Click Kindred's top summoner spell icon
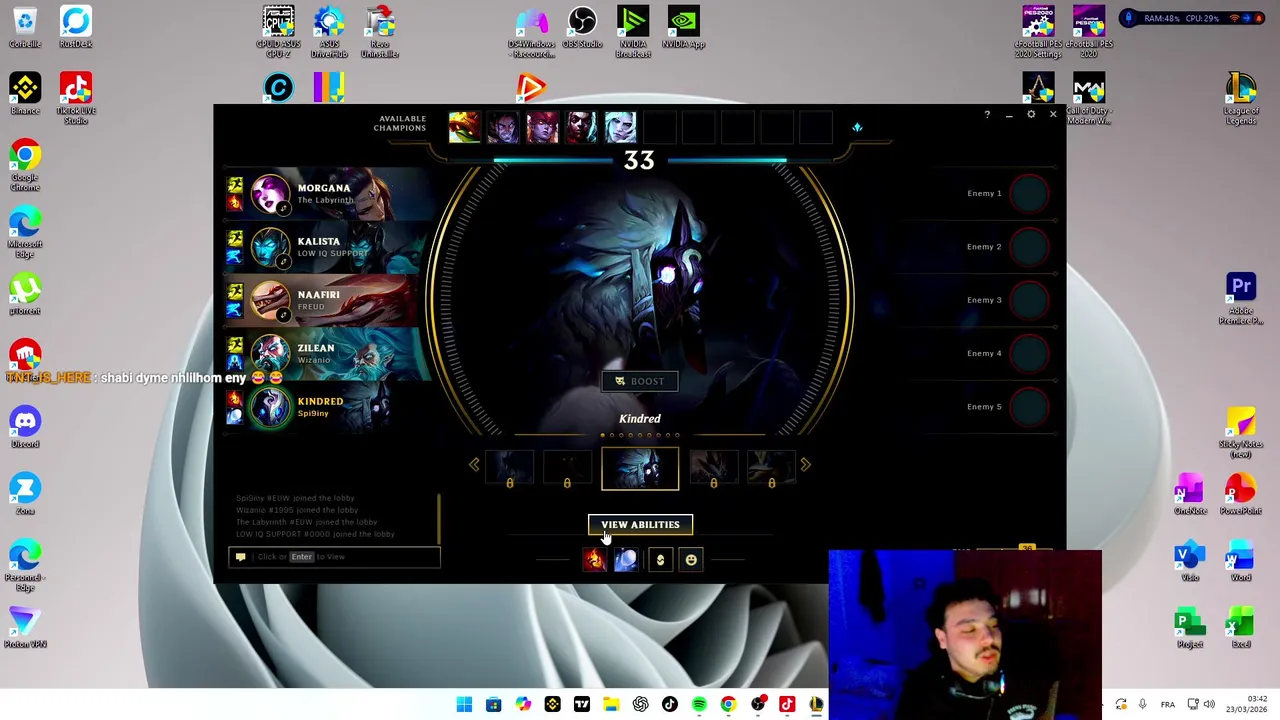This screenshot has height=720, width=1280. click(235, 399)
